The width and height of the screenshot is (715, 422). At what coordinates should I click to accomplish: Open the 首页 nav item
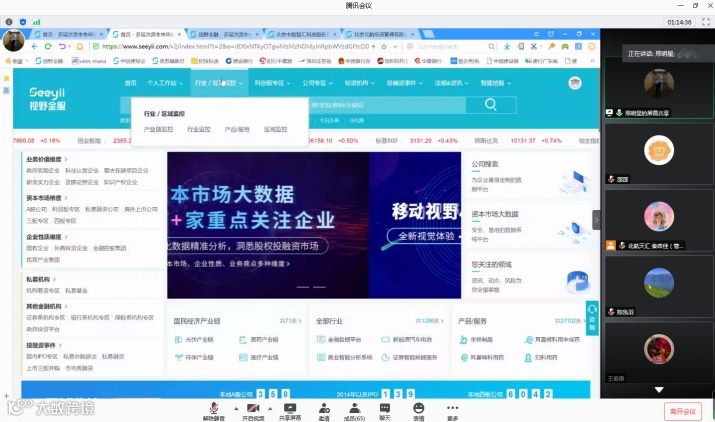(130, 83)
